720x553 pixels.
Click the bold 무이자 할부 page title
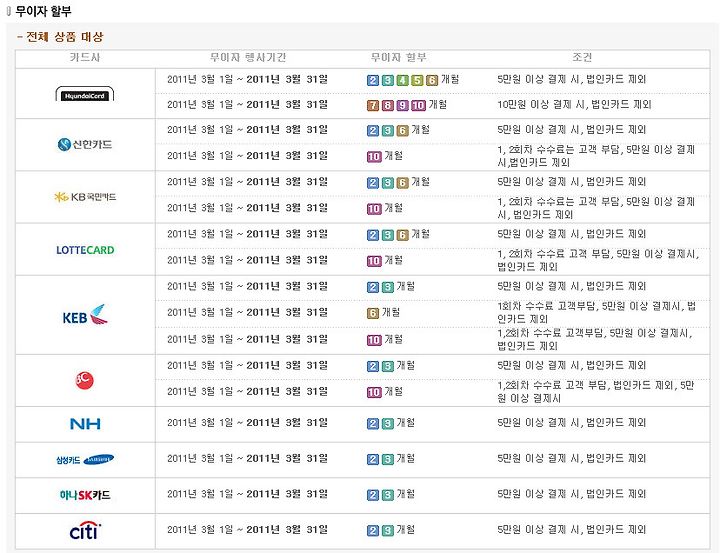point(44,11)
